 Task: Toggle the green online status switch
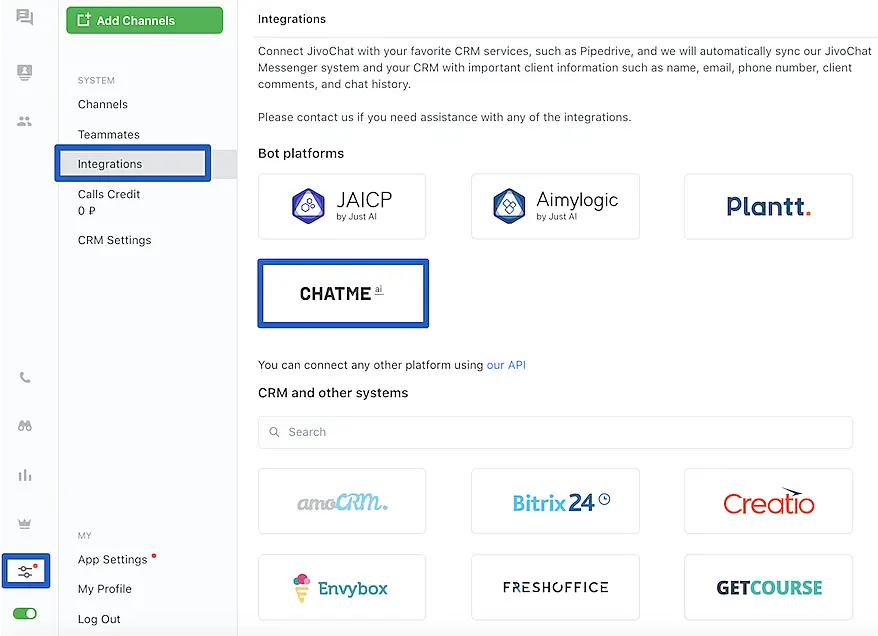25,613
